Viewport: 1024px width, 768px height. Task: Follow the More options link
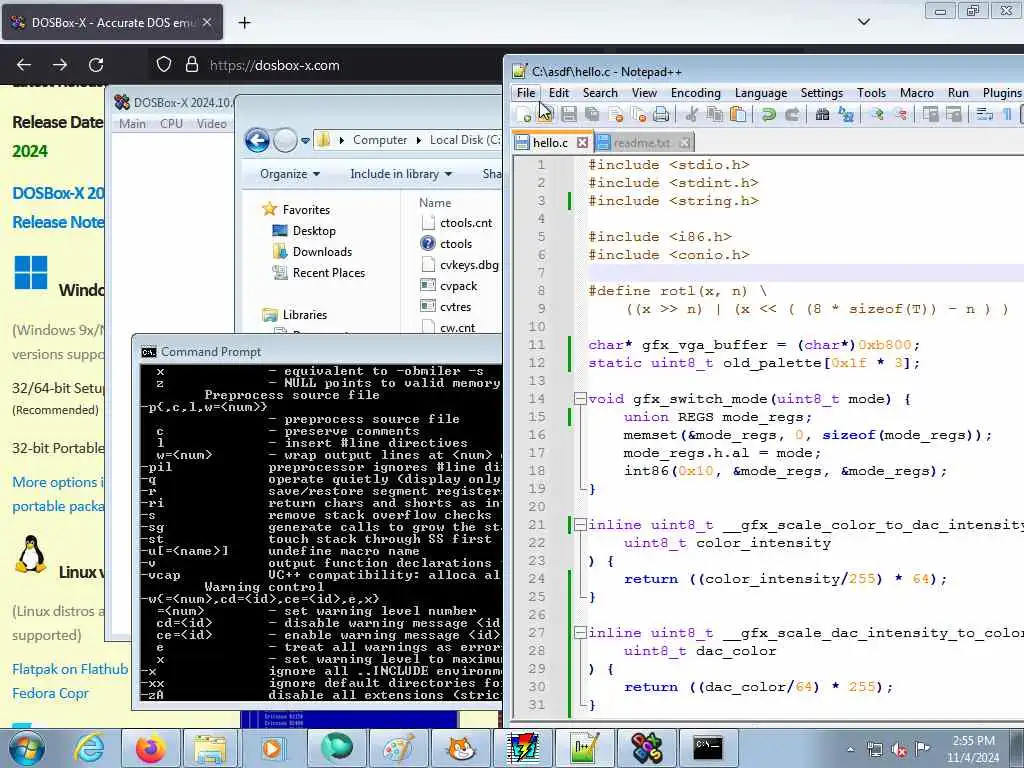pyautogui.click(x=57, y=482)
